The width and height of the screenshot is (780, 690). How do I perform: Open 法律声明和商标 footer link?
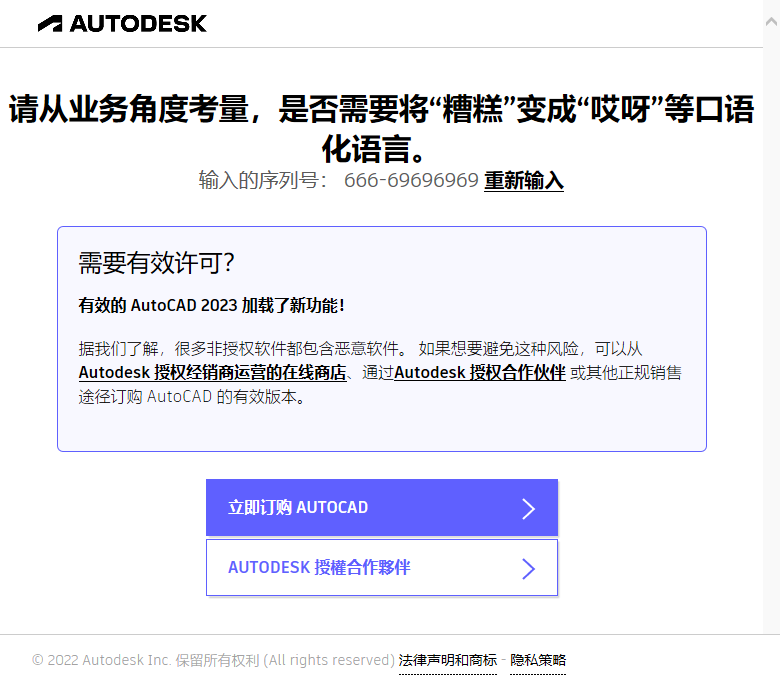448,661
